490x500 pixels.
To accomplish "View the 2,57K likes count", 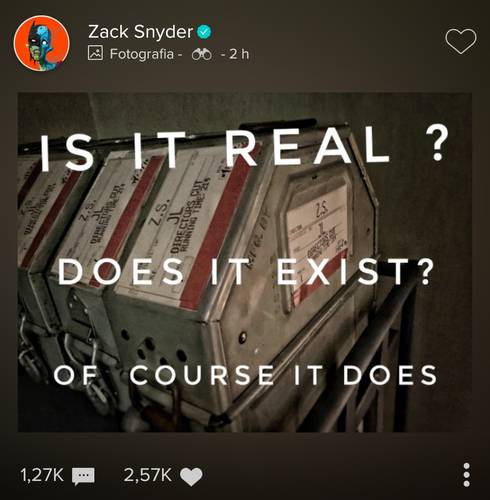I will (x=148, y=474).
